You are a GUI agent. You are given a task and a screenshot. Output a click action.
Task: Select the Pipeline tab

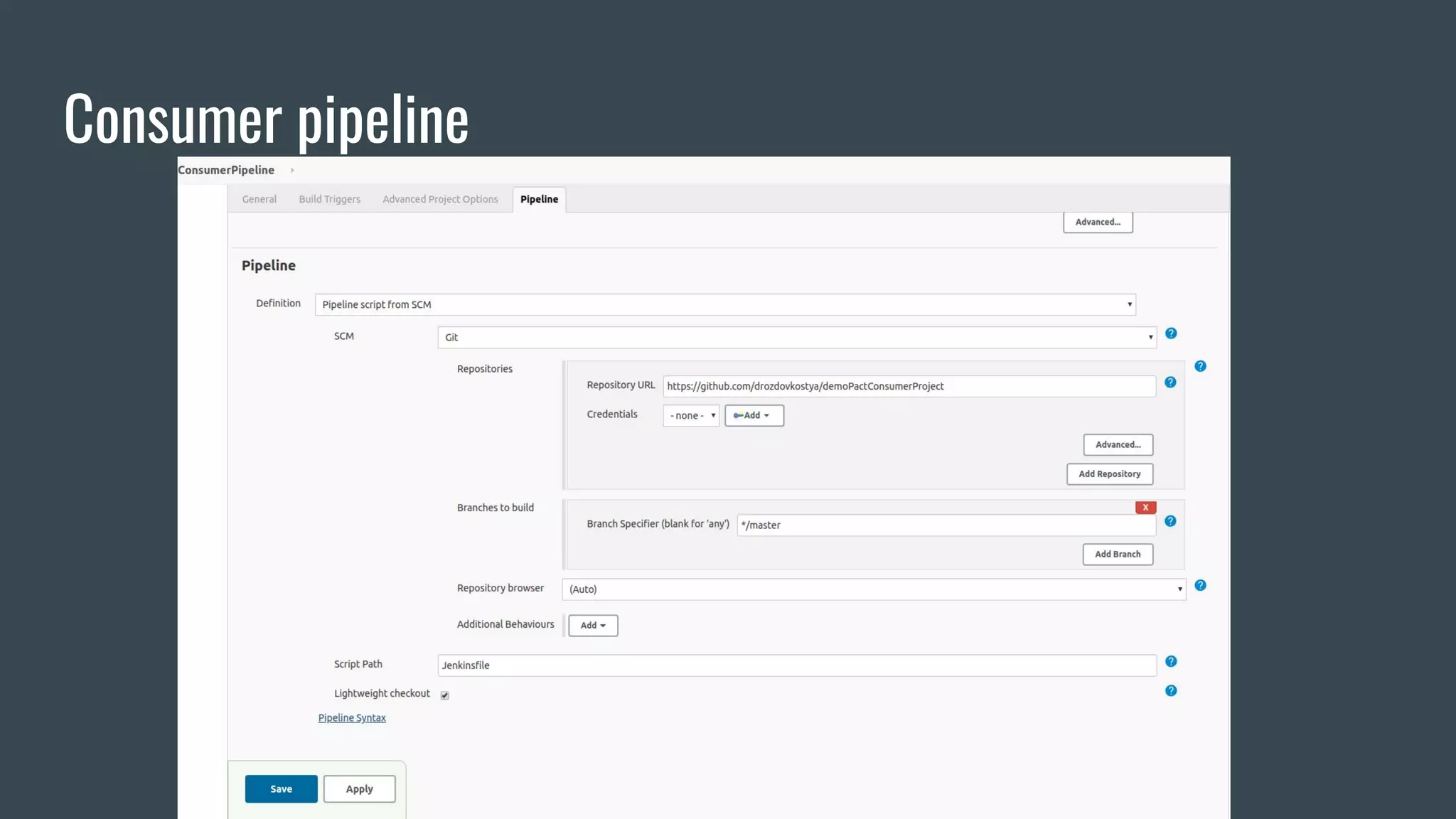(x=539, y=199)
